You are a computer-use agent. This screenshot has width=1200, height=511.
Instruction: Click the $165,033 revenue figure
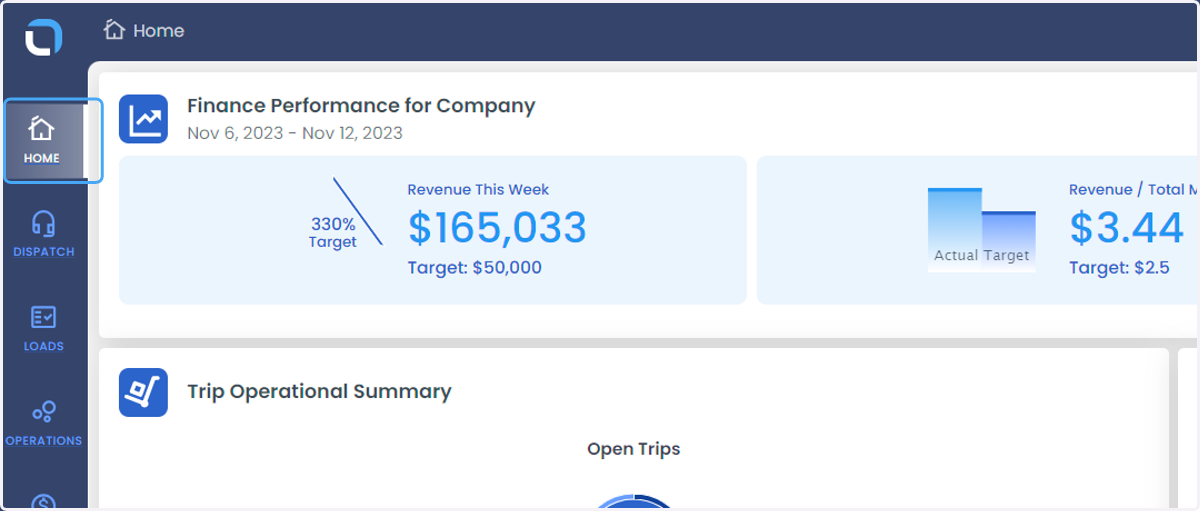pyautogui.click(x=497, y=228)
